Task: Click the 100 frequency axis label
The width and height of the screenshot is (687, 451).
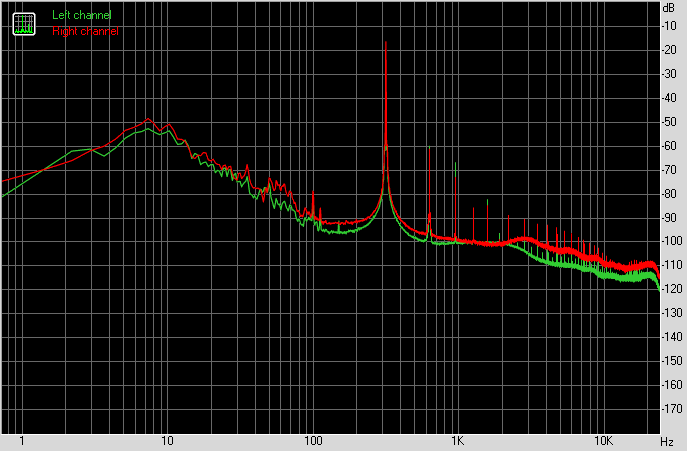Action: pyautogui.click(x=313, y=441)
